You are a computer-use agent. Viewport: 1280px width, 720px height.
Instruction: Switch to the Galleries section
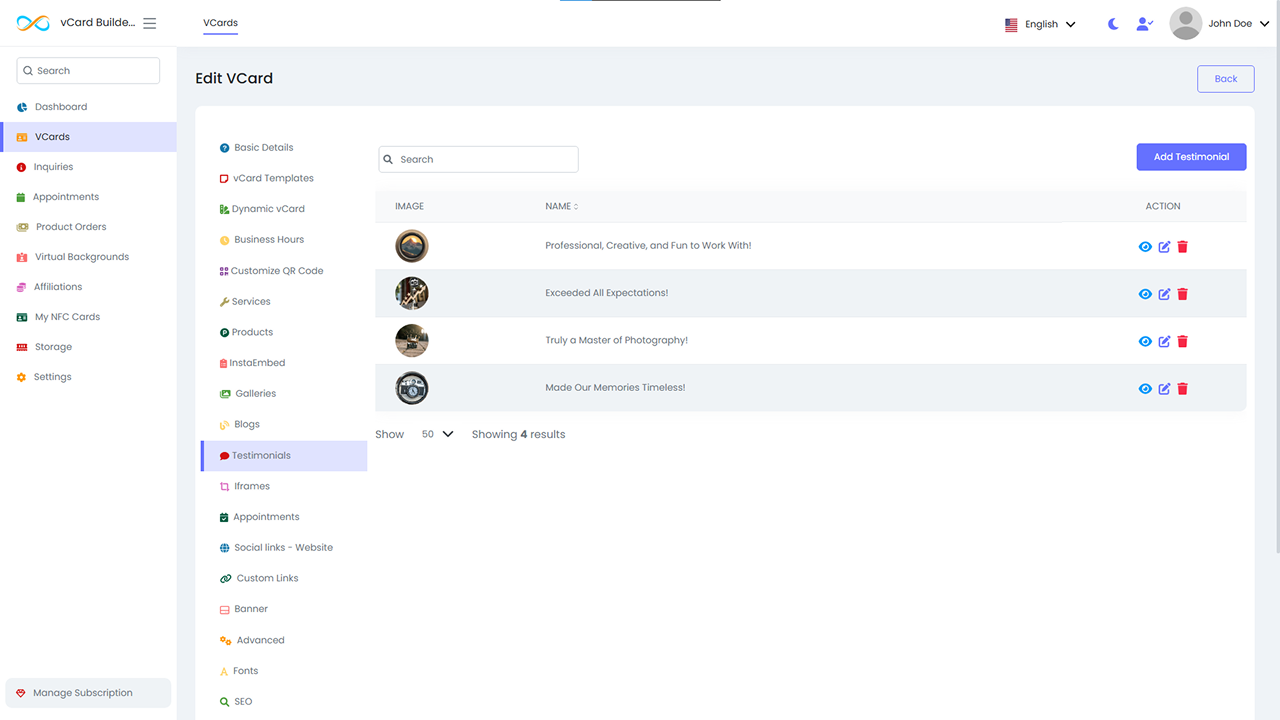[255, 394]
